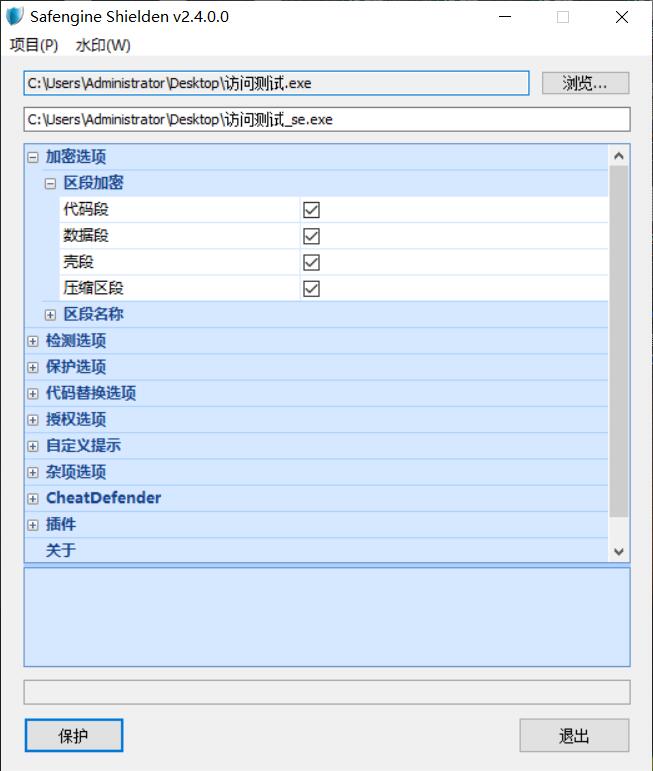The width and height of the screenshot is (653, 771).
Task: Expand the 自定义提示 section
Action: 33,446
